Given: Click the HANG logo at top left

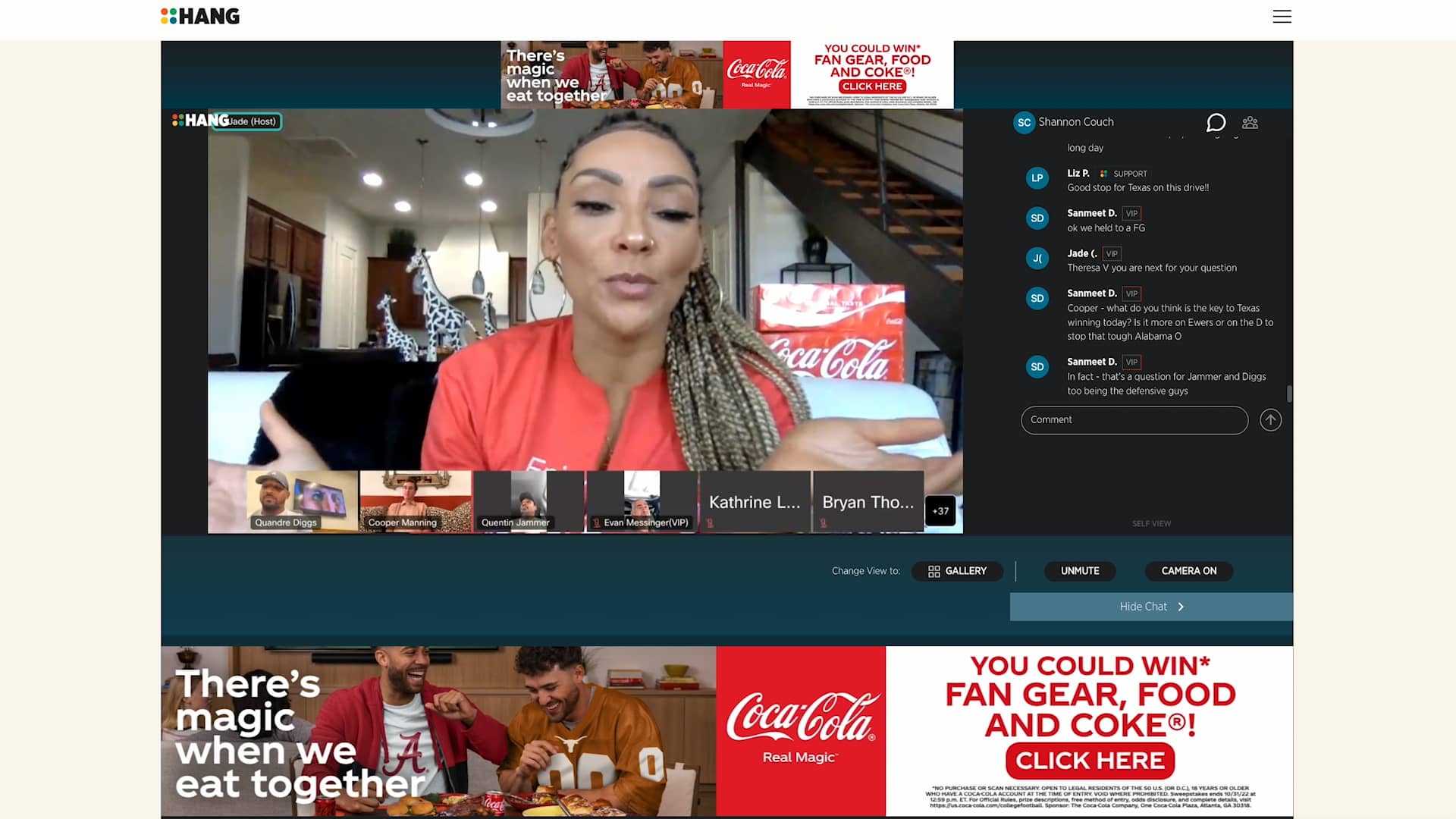Looking at the screenshot, I should 199,15.
